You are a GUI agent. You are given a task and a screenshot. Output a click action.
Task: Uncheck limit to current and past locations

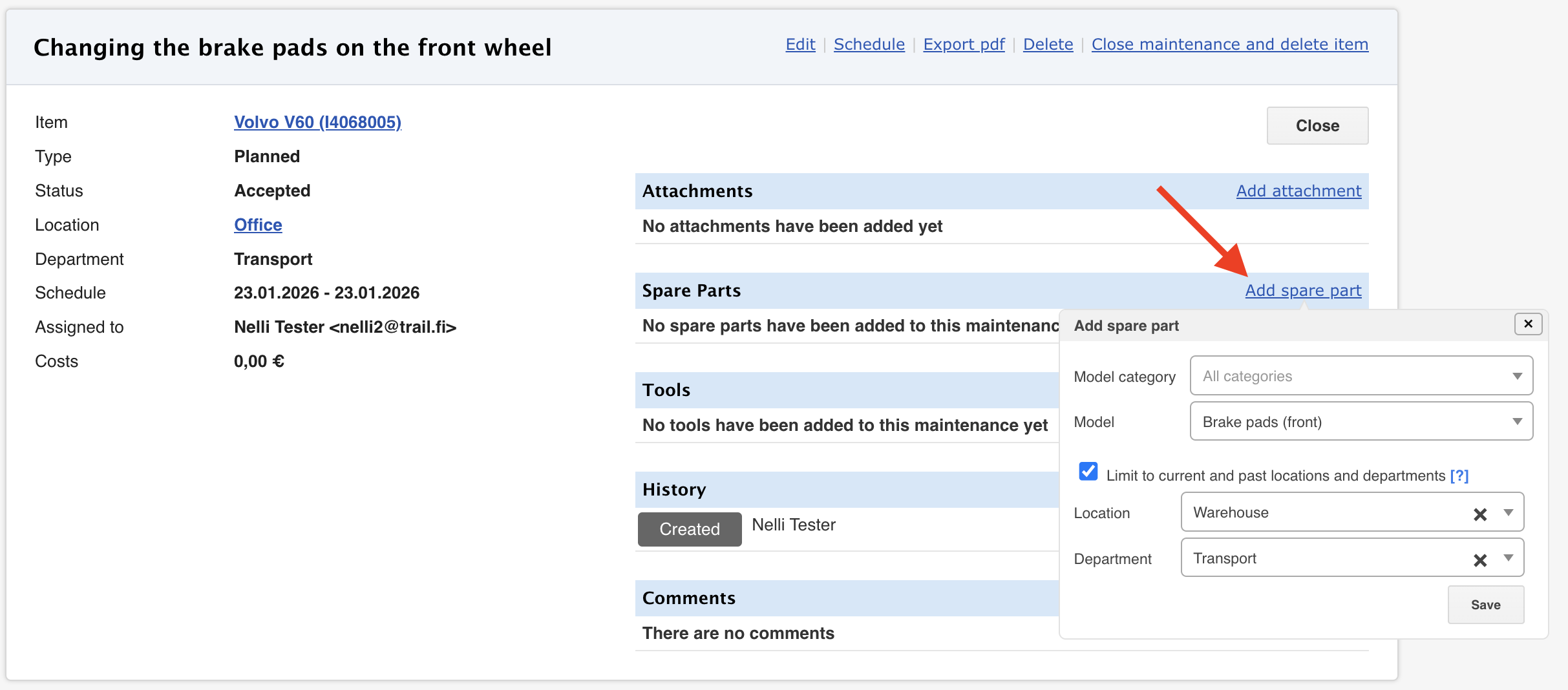(1088, 472)
